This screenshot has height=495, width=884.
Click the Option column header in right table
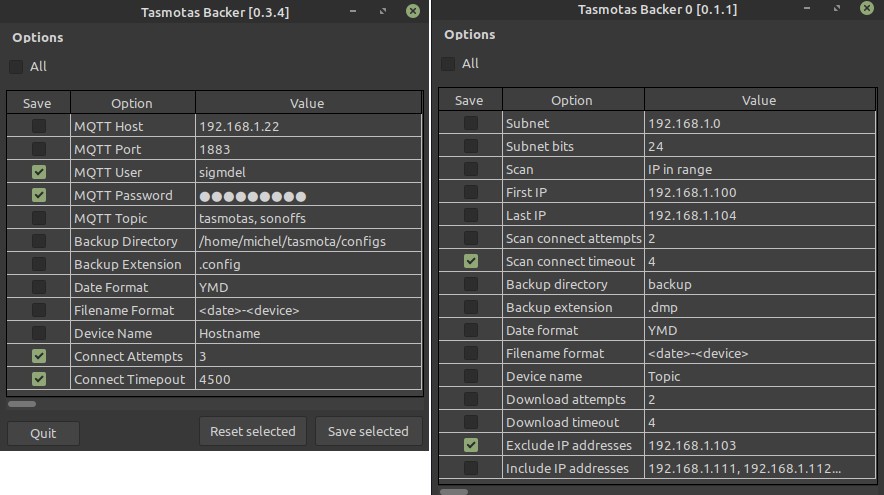tap(572, 100)
